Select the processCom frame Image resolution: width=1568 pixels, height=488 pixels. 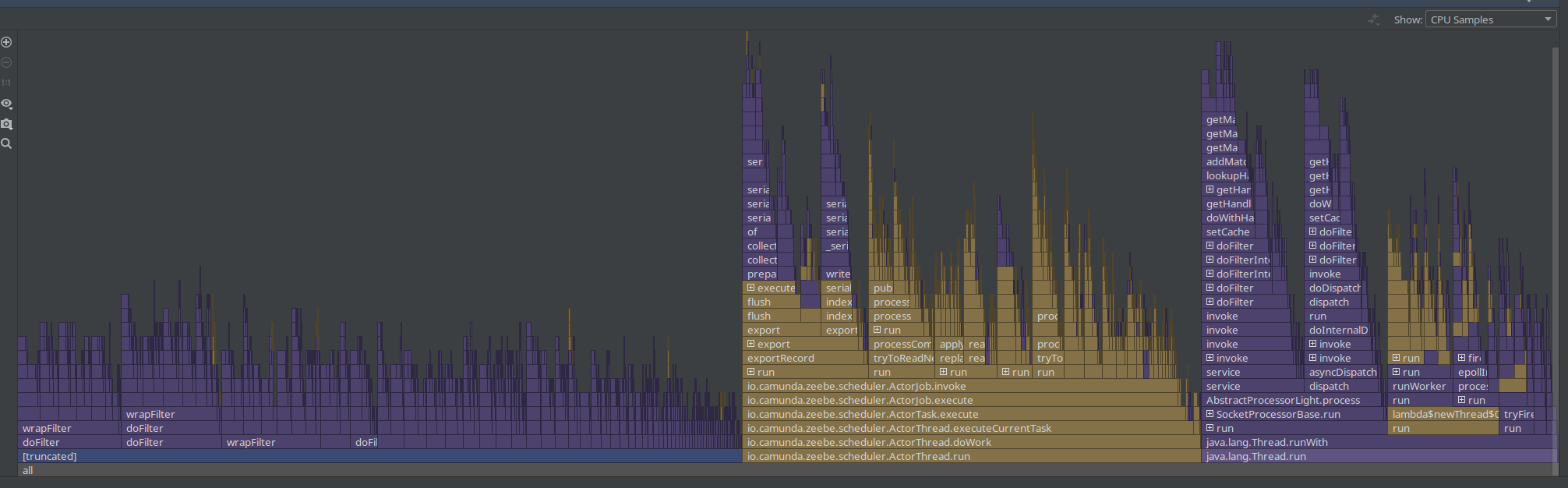click(901, 344)
